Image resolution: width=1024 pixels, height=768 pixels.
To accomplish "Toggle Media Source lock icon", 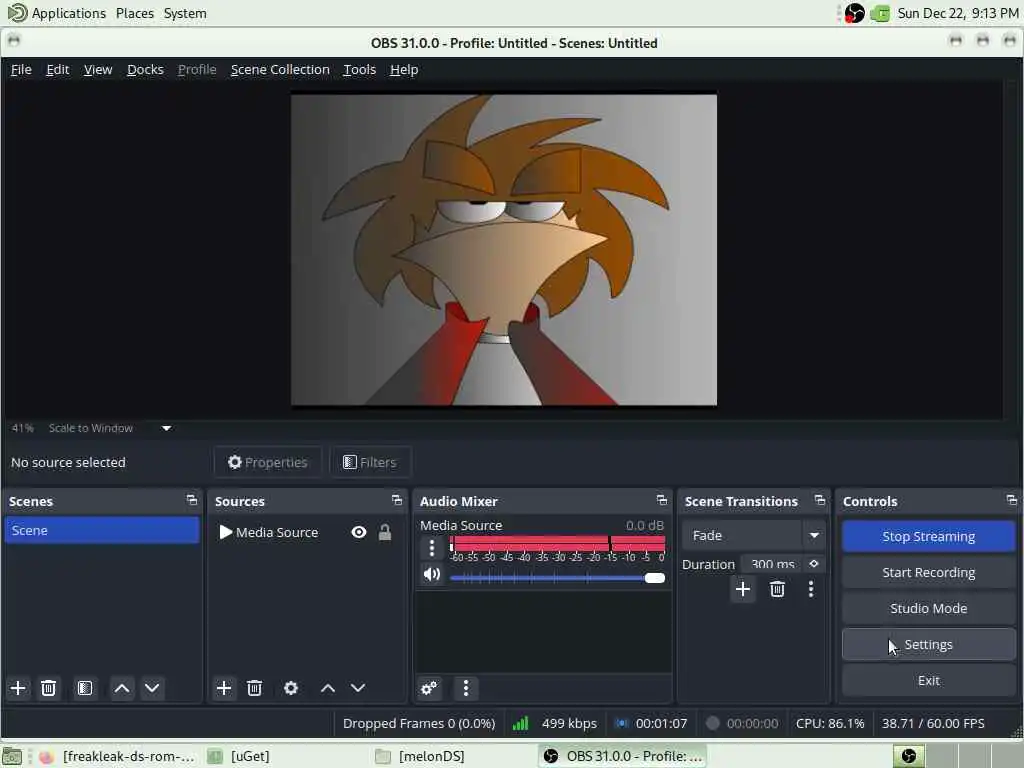I will pos(385,532).
